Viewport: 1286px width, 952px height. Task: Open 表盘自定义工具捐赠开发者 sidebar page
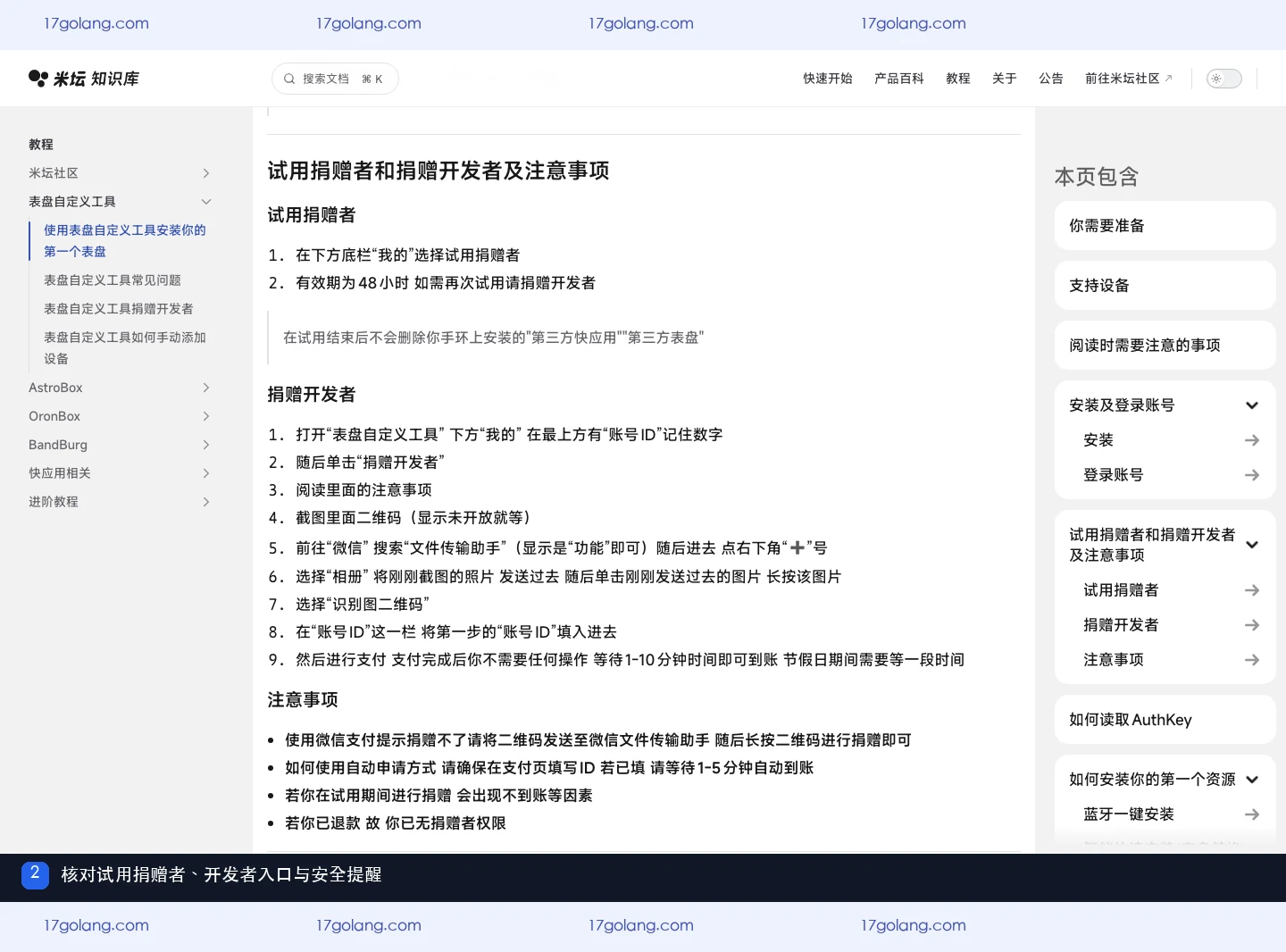[x=119, y=309]
